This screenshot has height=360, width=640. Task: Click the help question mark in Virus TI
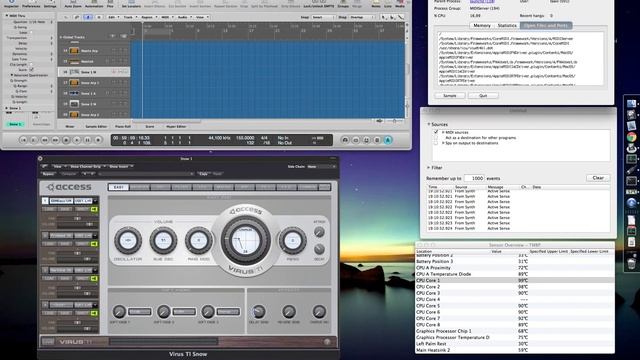click(327, 342)
